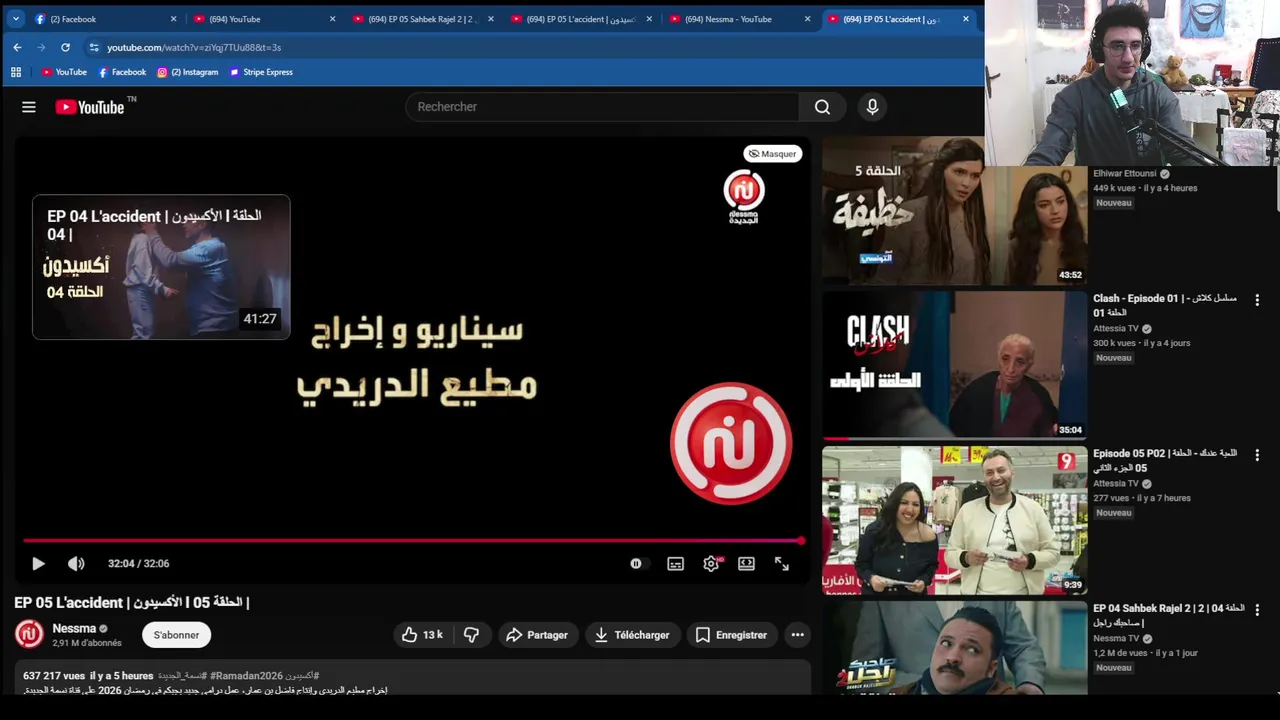Viewport: 1280px width, 720px height.
Task: Open the Episode 05 P02 supermarket thumbnail
Action: point(954,521)
